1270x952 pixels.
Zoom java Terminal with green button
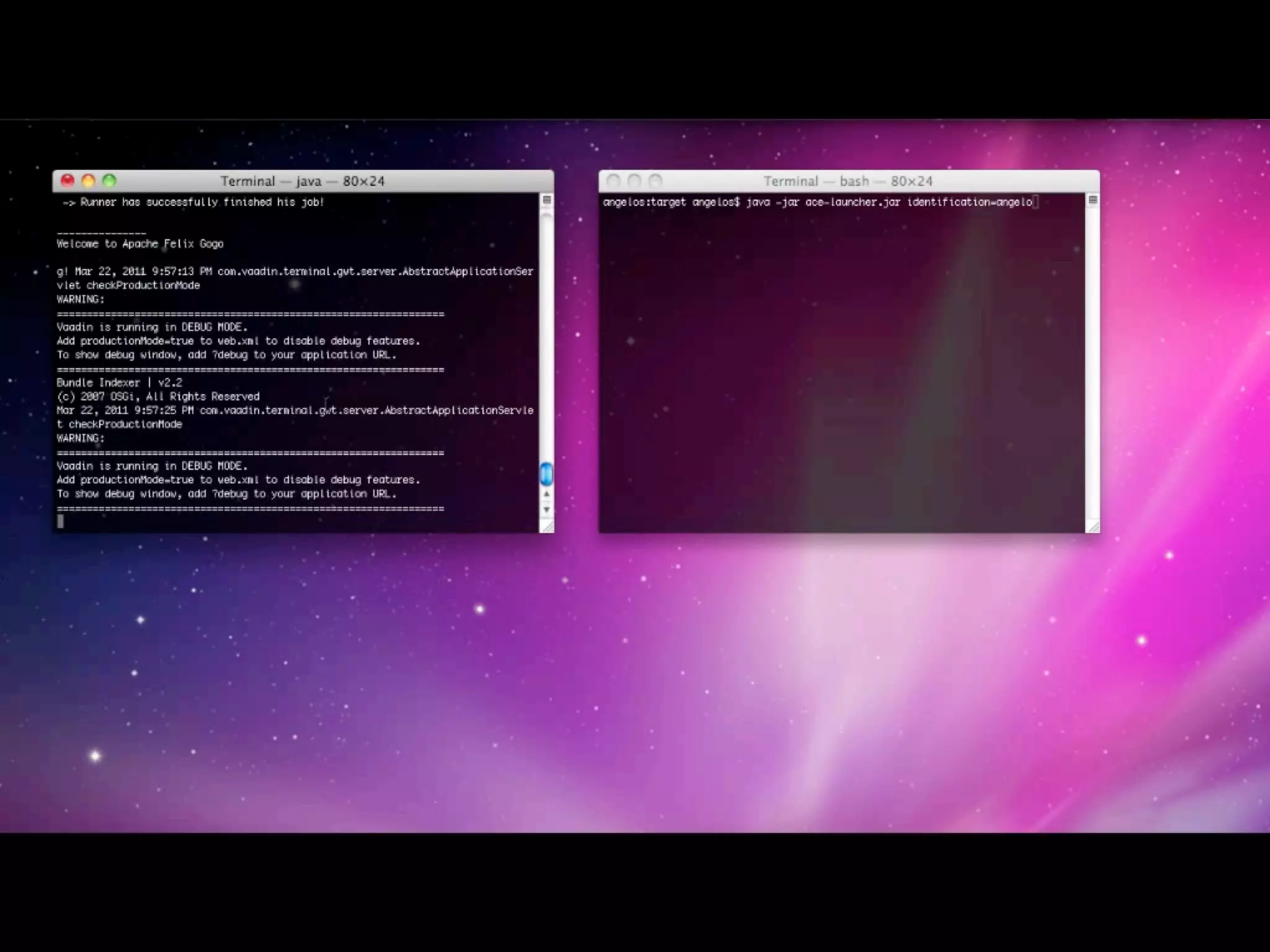coord(109,181)
